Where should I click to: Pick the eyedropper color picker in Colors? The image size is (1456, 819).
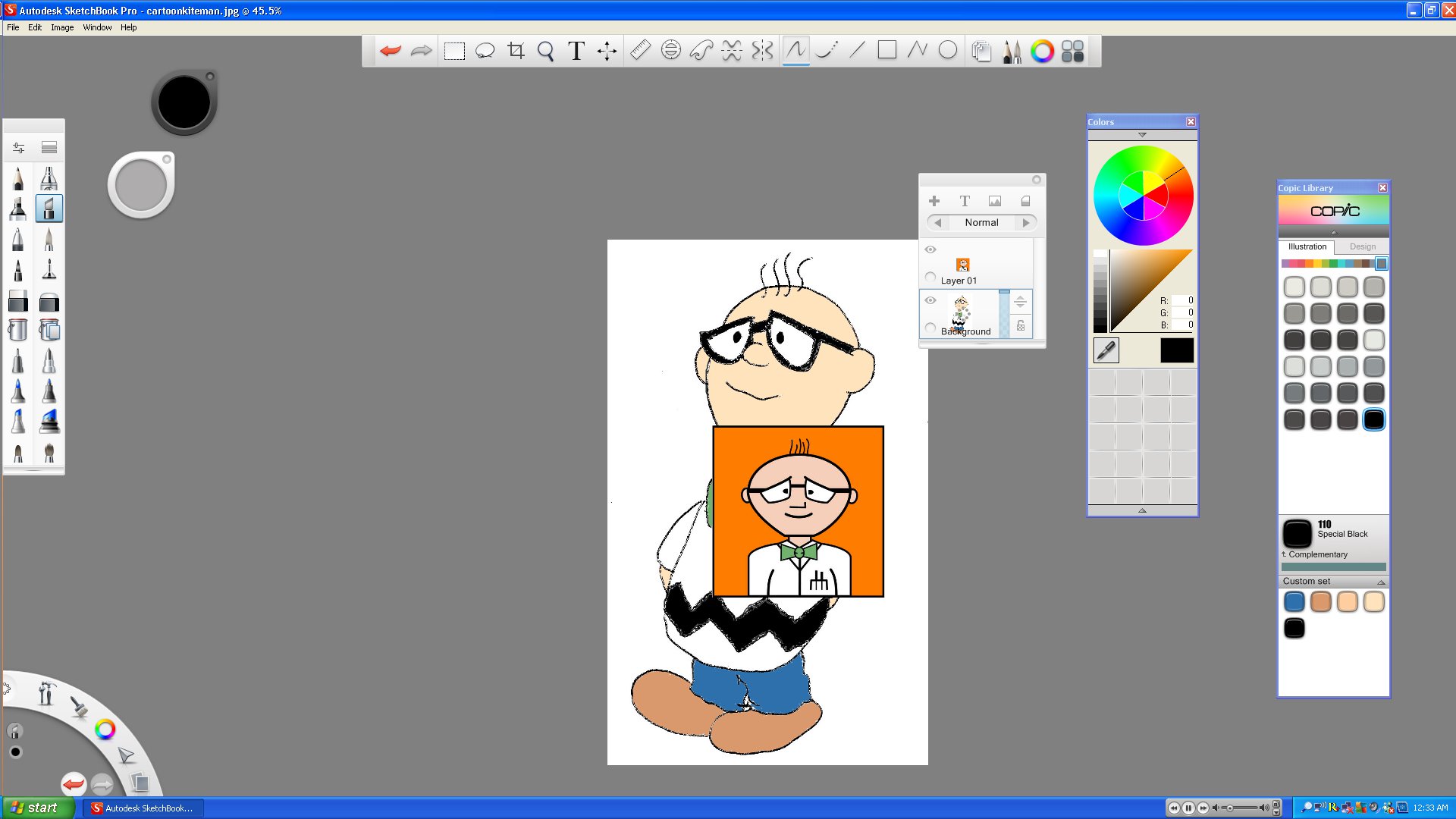(x=1106, y=350)
